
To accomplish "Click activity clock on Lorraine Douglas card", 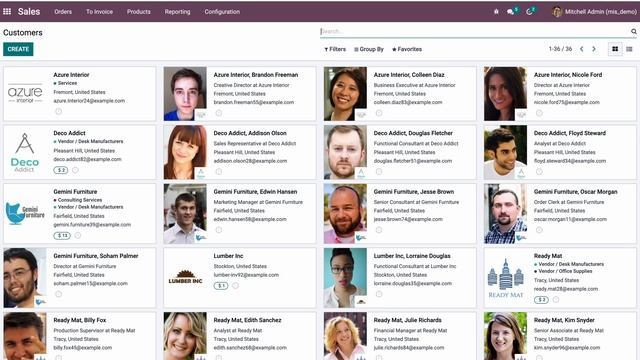I will (379, 294).
